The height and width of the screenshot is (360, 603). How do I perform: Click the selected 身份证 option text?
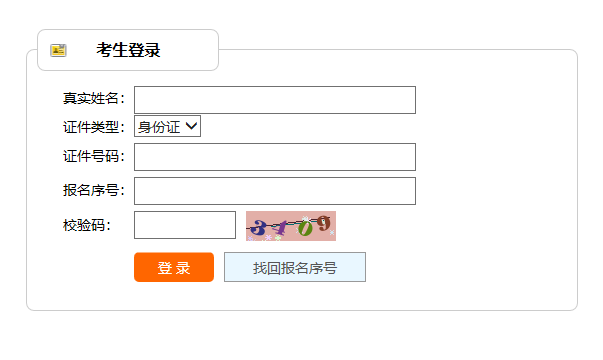(x=159, y=127)
